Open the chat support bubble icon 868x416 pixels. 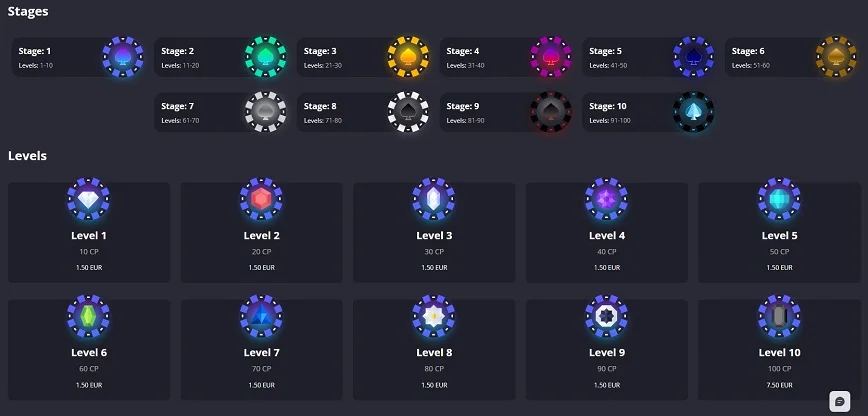[x=839, y=401]
